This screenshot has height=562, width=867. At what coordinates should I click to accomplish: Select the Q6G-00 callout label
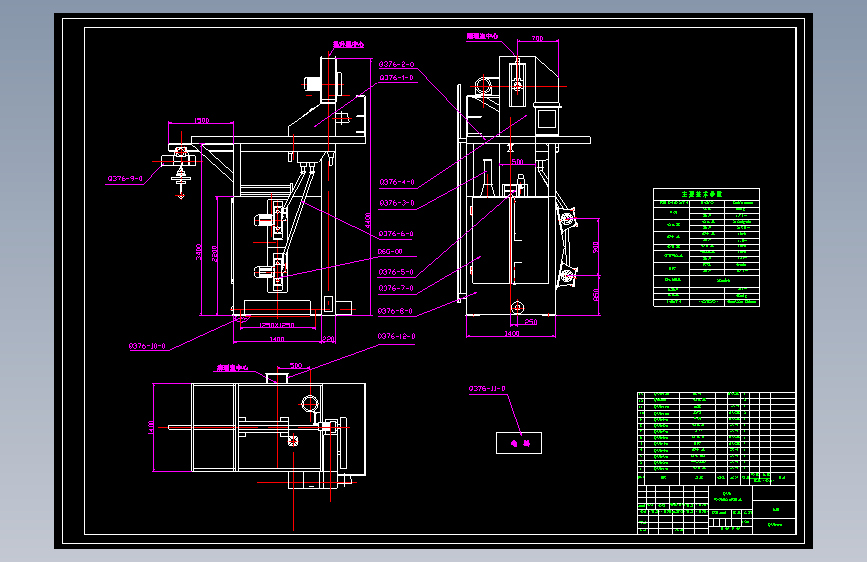point(390,252)
